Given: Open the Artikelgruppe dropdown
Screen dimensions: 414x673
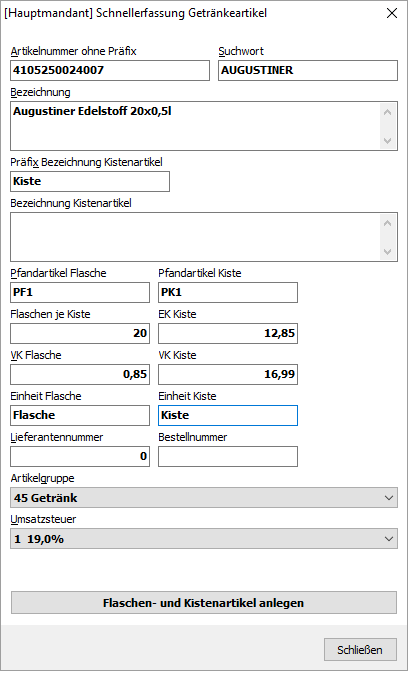Looking at the screenshot, I should point(204,498).
